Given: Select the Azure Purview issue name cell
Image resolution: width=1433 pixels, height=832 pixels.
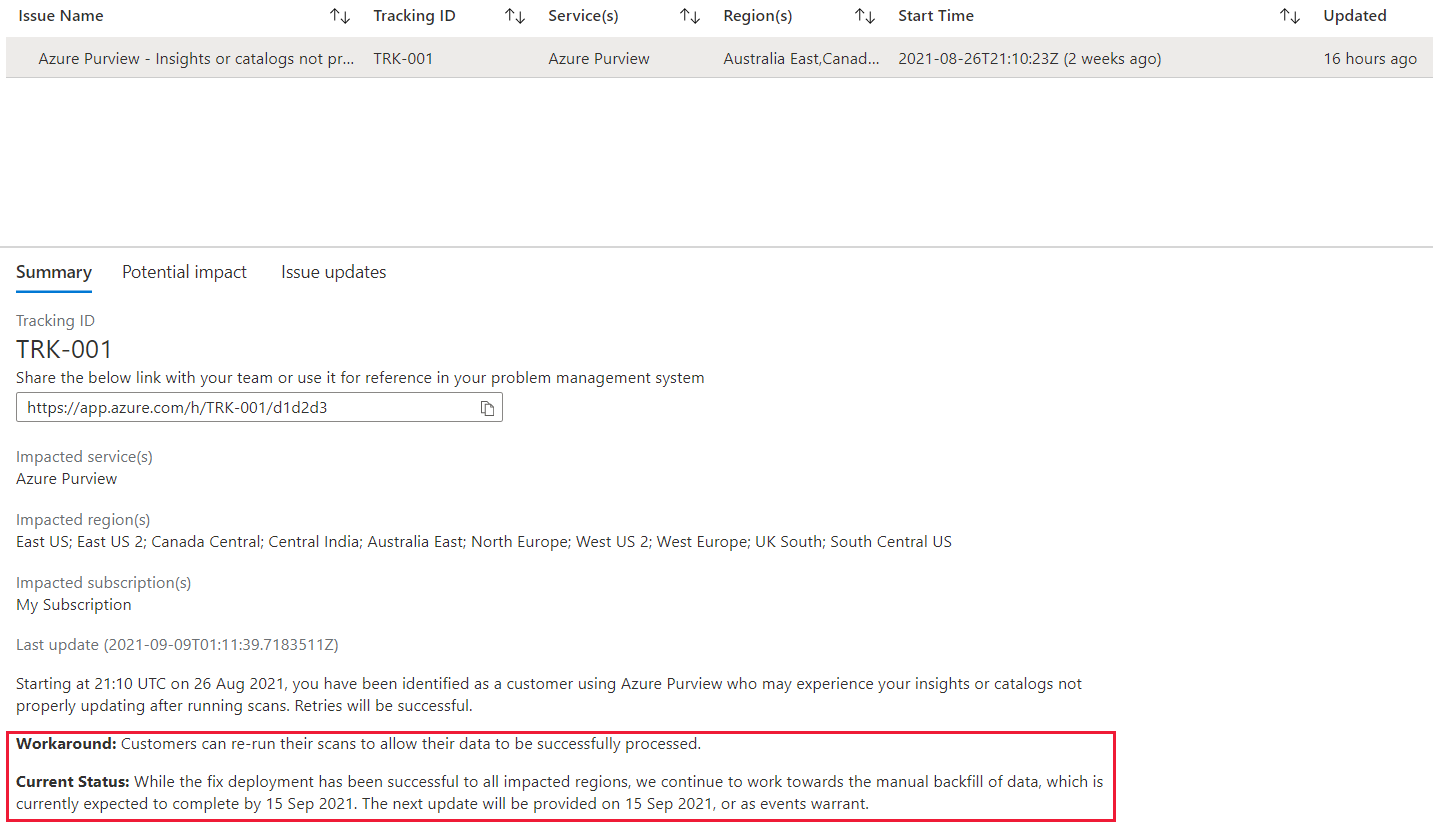Looking at the screenshot, I should (196, 59).
